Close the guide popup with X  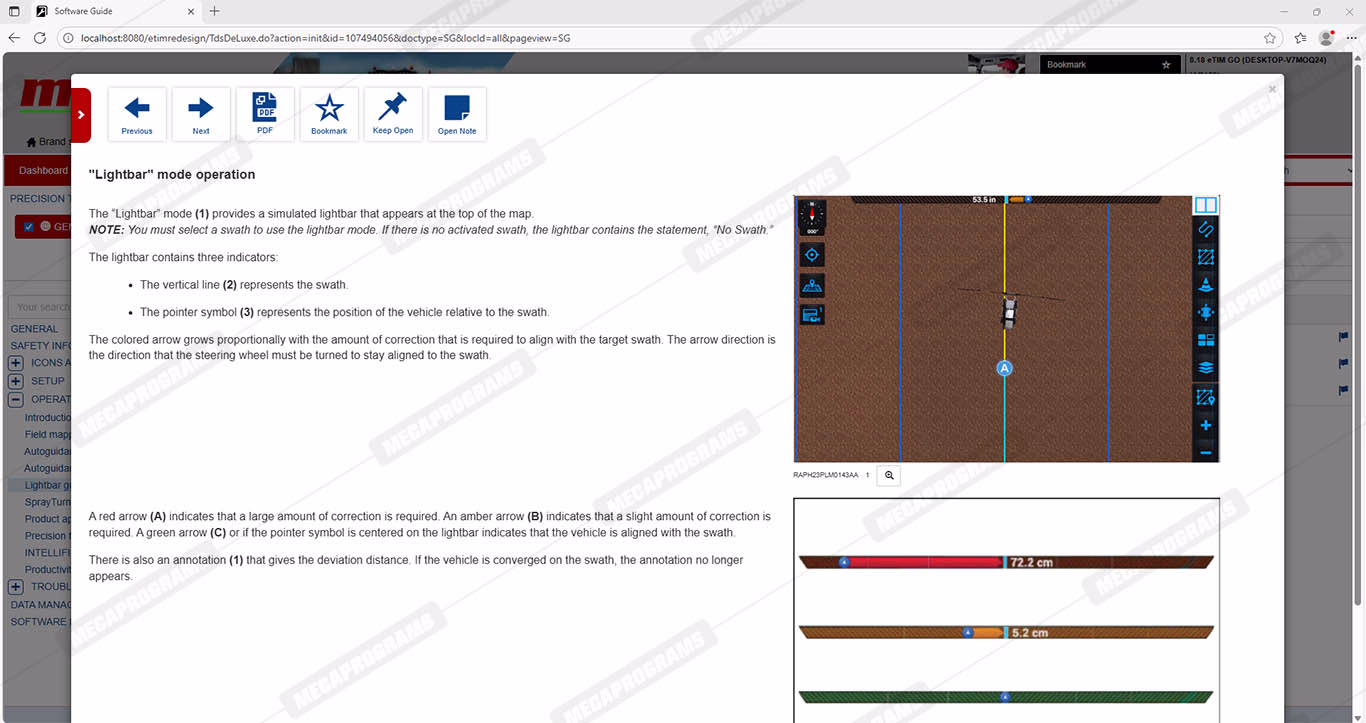tap(1272, 89)
